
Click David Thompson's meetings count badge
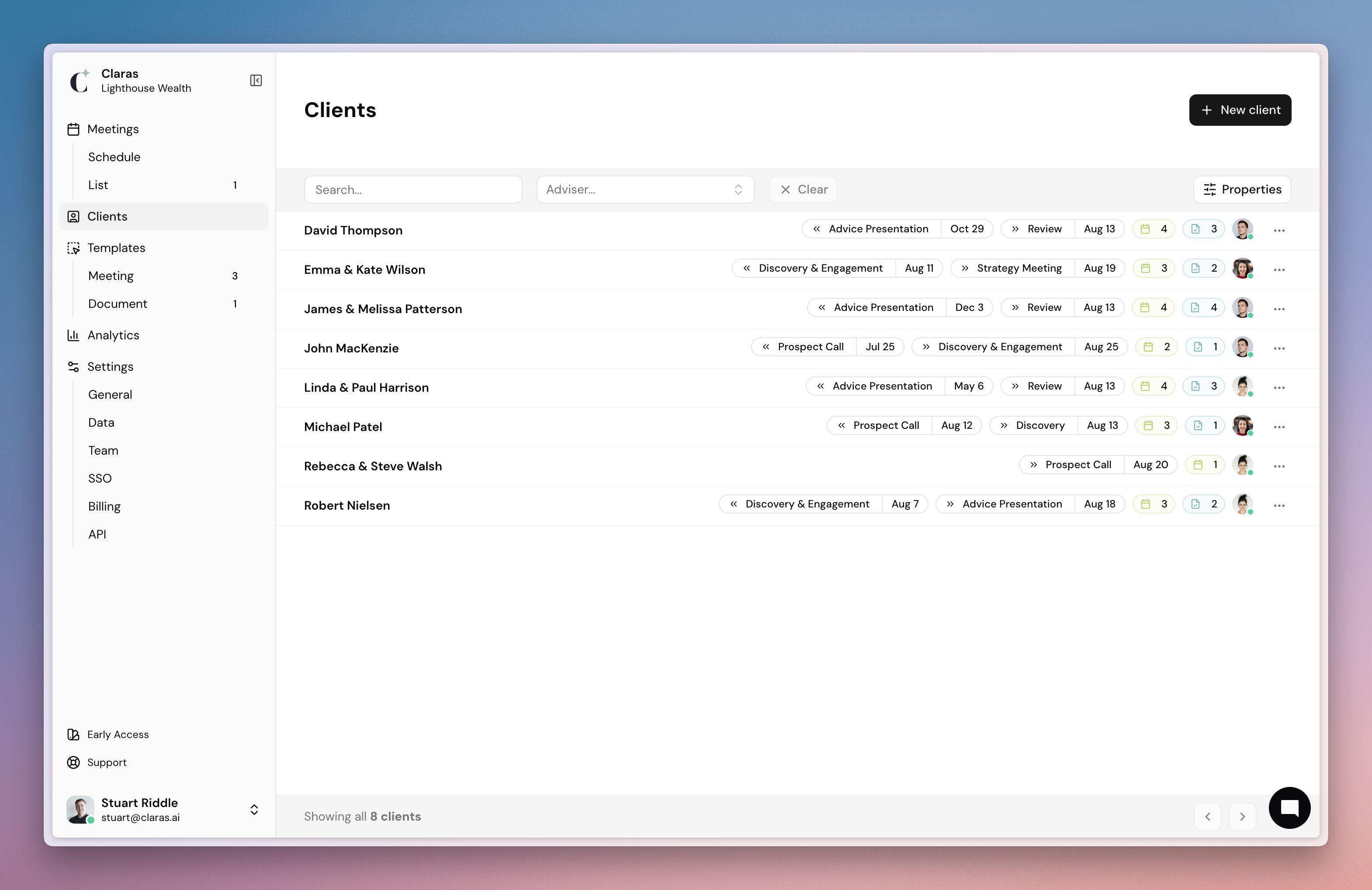[1154, 229]
